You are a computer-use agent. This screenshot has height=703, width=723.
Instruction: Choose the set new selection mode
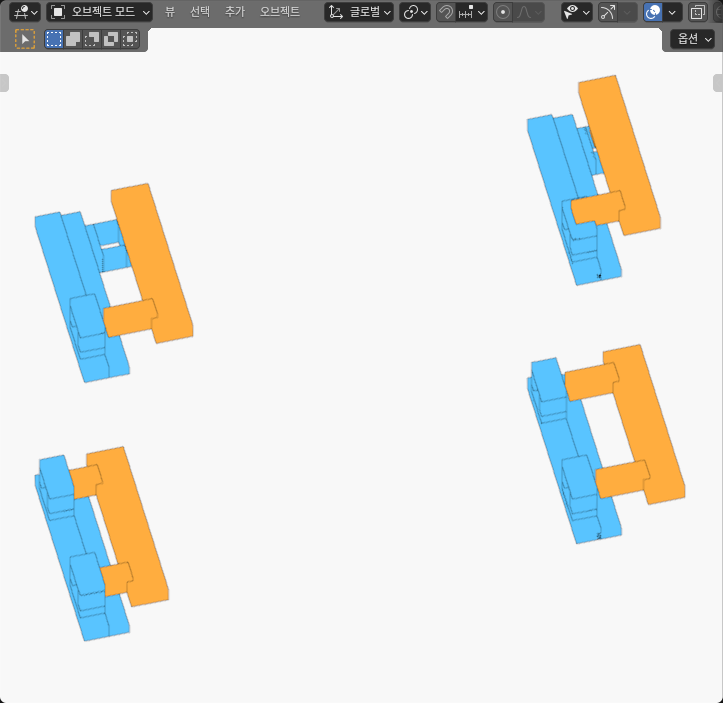pyautogui.click(x=54, y=39)
